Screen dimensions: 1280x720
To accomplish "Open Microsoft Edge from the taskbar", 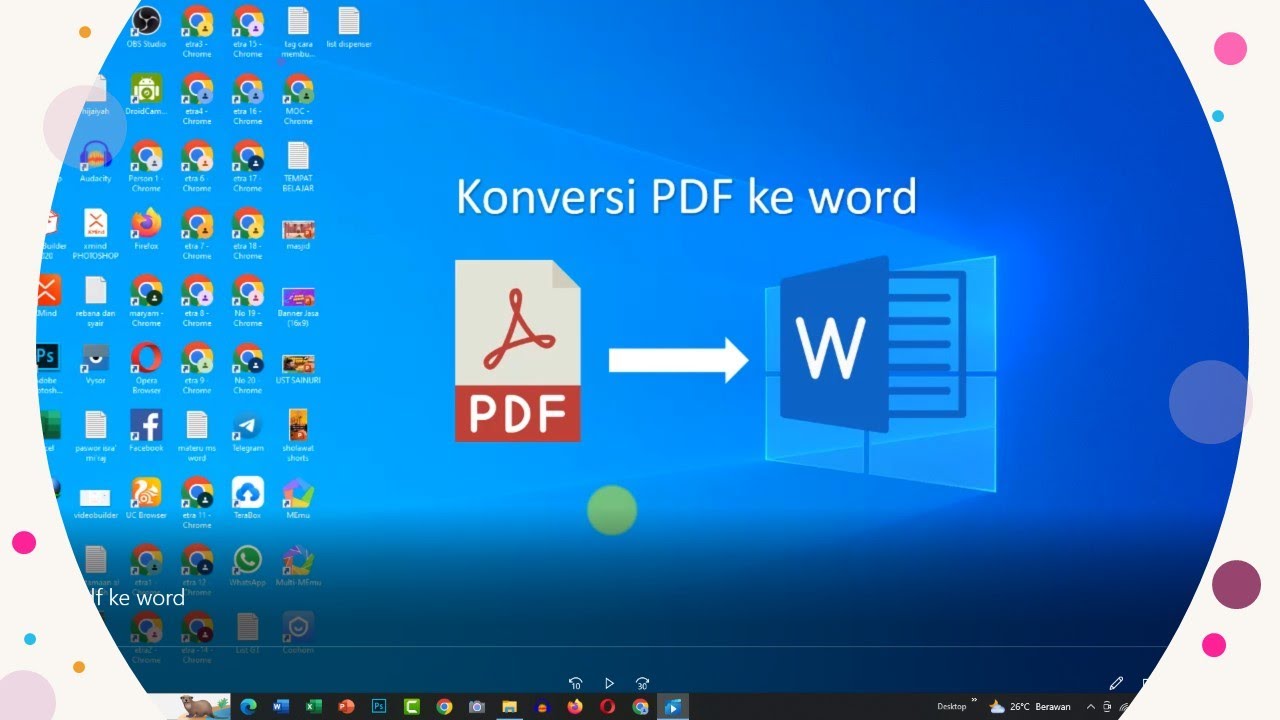I will click(x=248, y=706).
